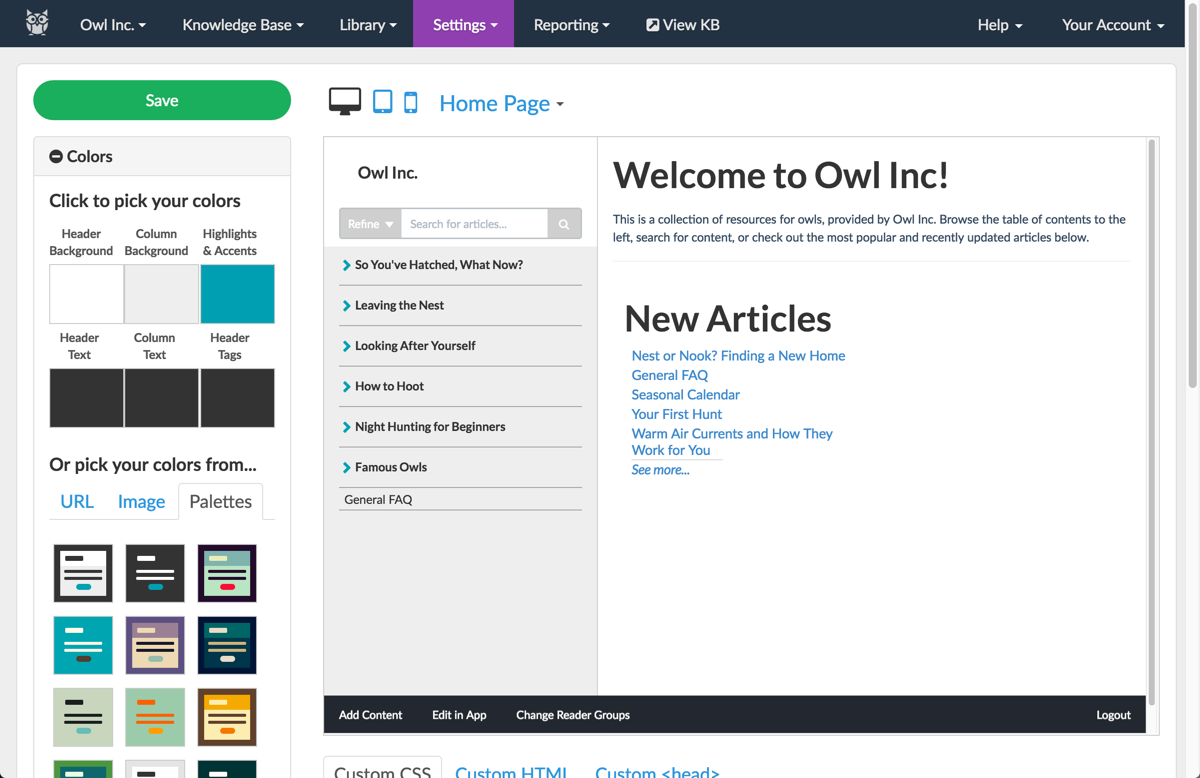Open the See more articles link
This screenshot has width=1200, height=778.
click(658, 469)
